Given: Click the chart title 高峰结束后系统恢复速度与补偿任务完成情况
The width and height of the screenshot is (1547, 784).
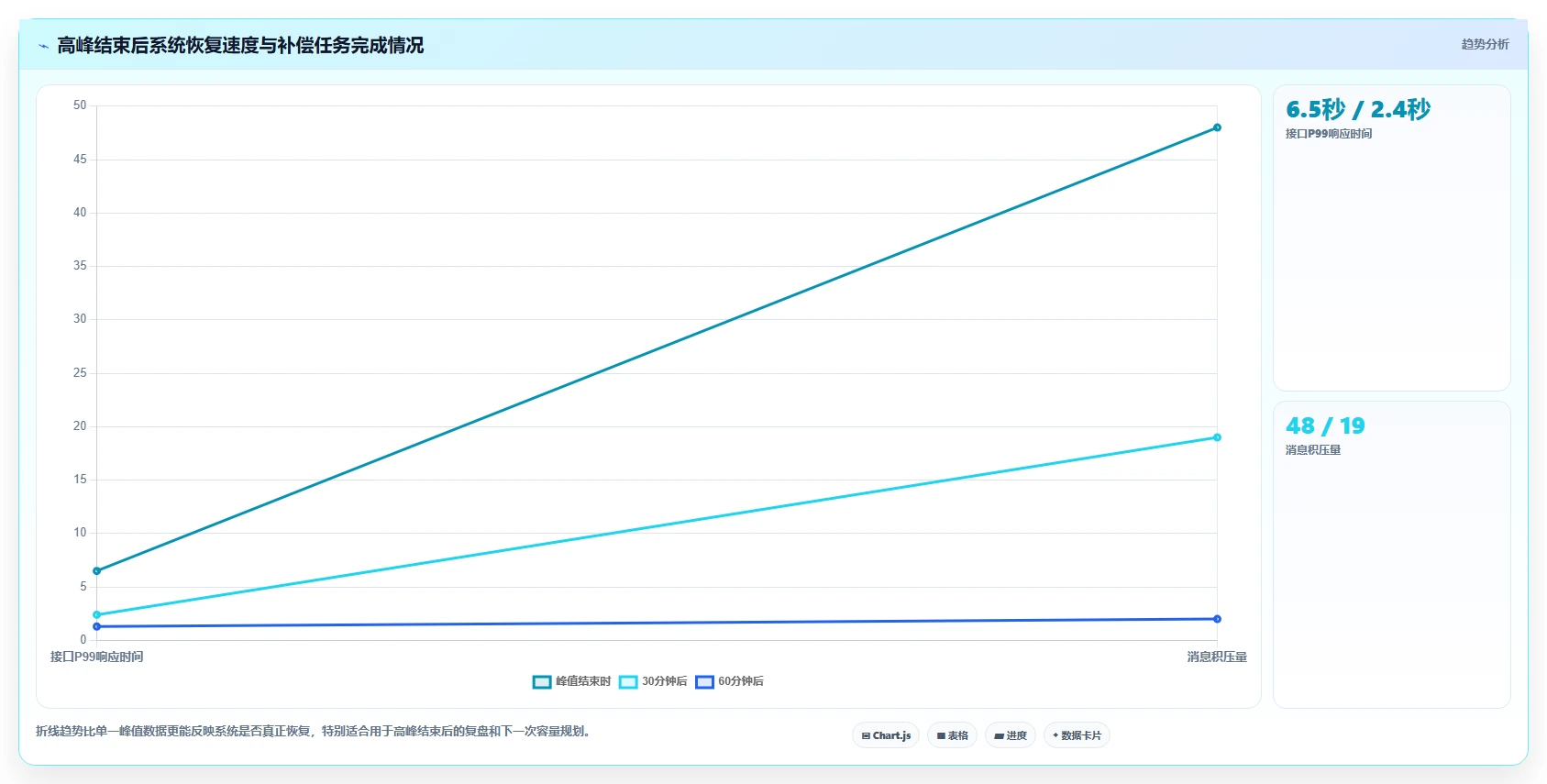Looking at the screenshot, I should tap(240, 46).
